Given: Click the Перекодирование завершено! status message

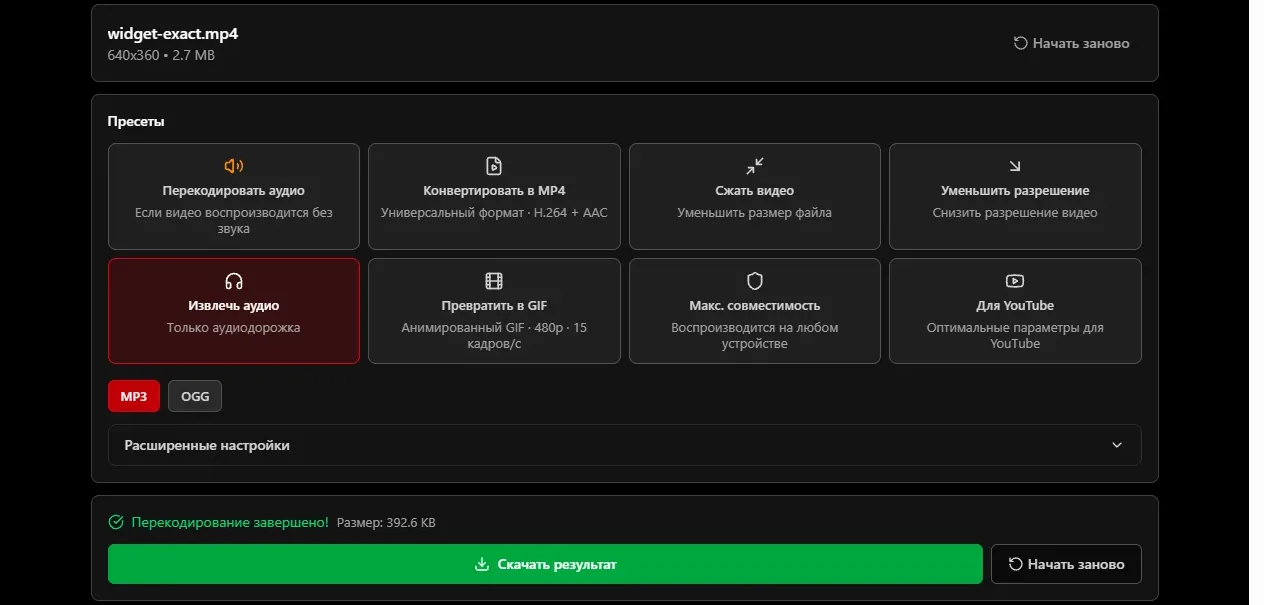Looking at the screenshot, I should coord(230,522).
